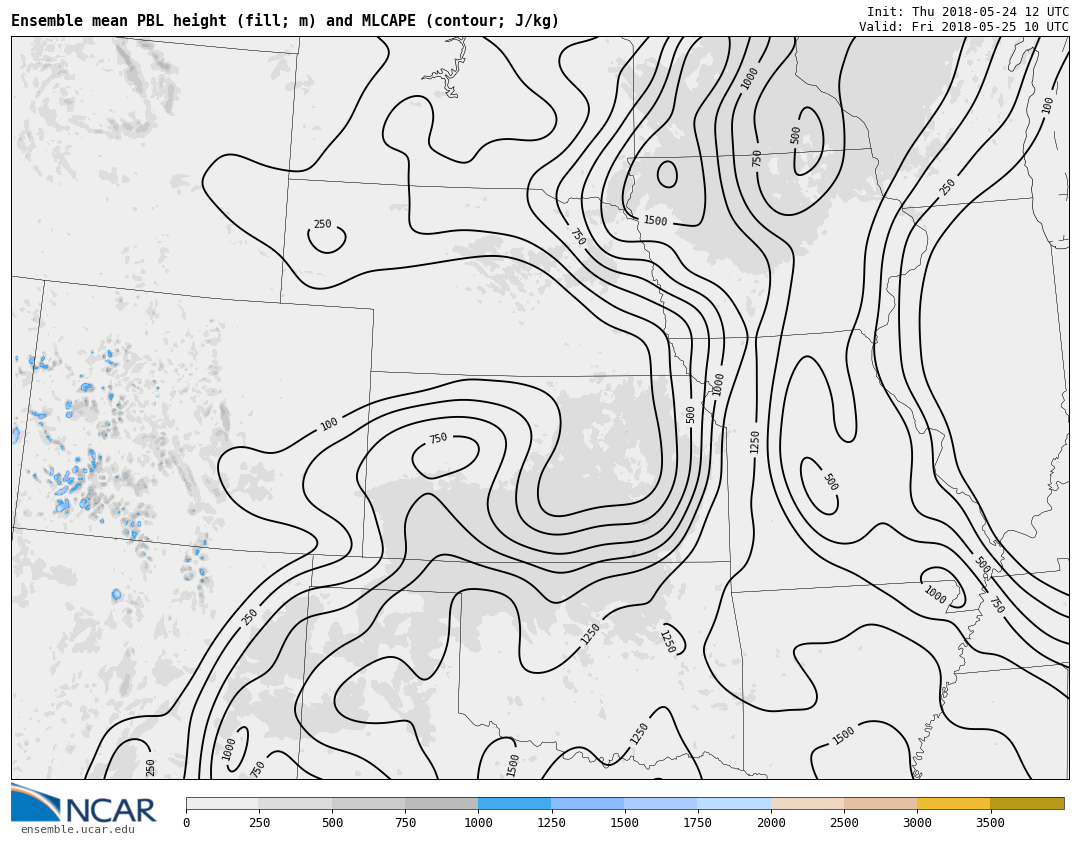Screen dimensions: 1080x842
Task: Click the colorbar tick label 0
Action: coord(187,823)
